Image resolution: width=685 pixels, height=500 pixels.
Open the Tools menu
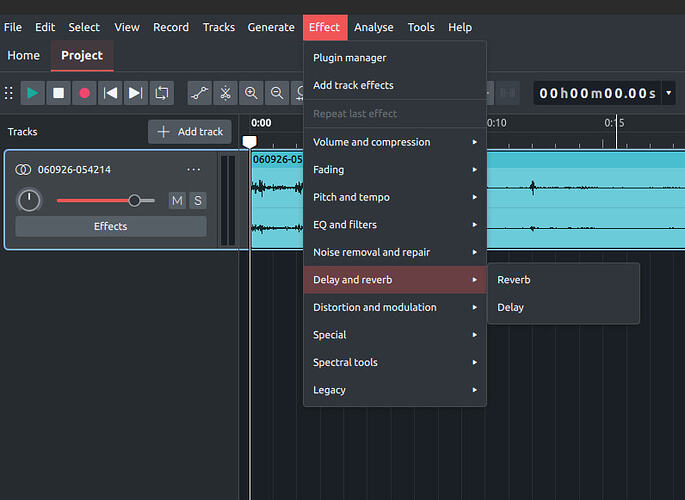pyautogui.click(x=421, y=27)
